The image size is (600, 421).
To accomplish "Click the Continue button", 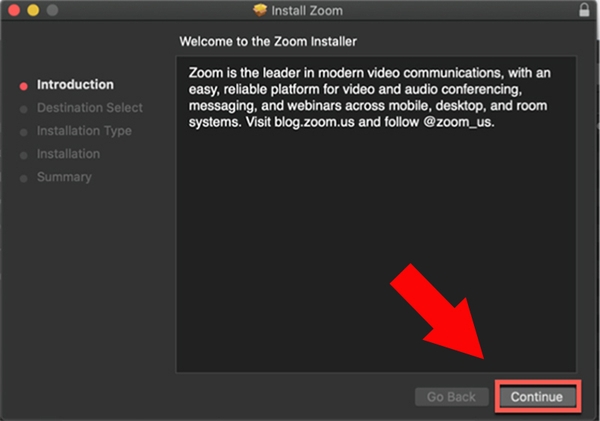I will coord(538,397).
